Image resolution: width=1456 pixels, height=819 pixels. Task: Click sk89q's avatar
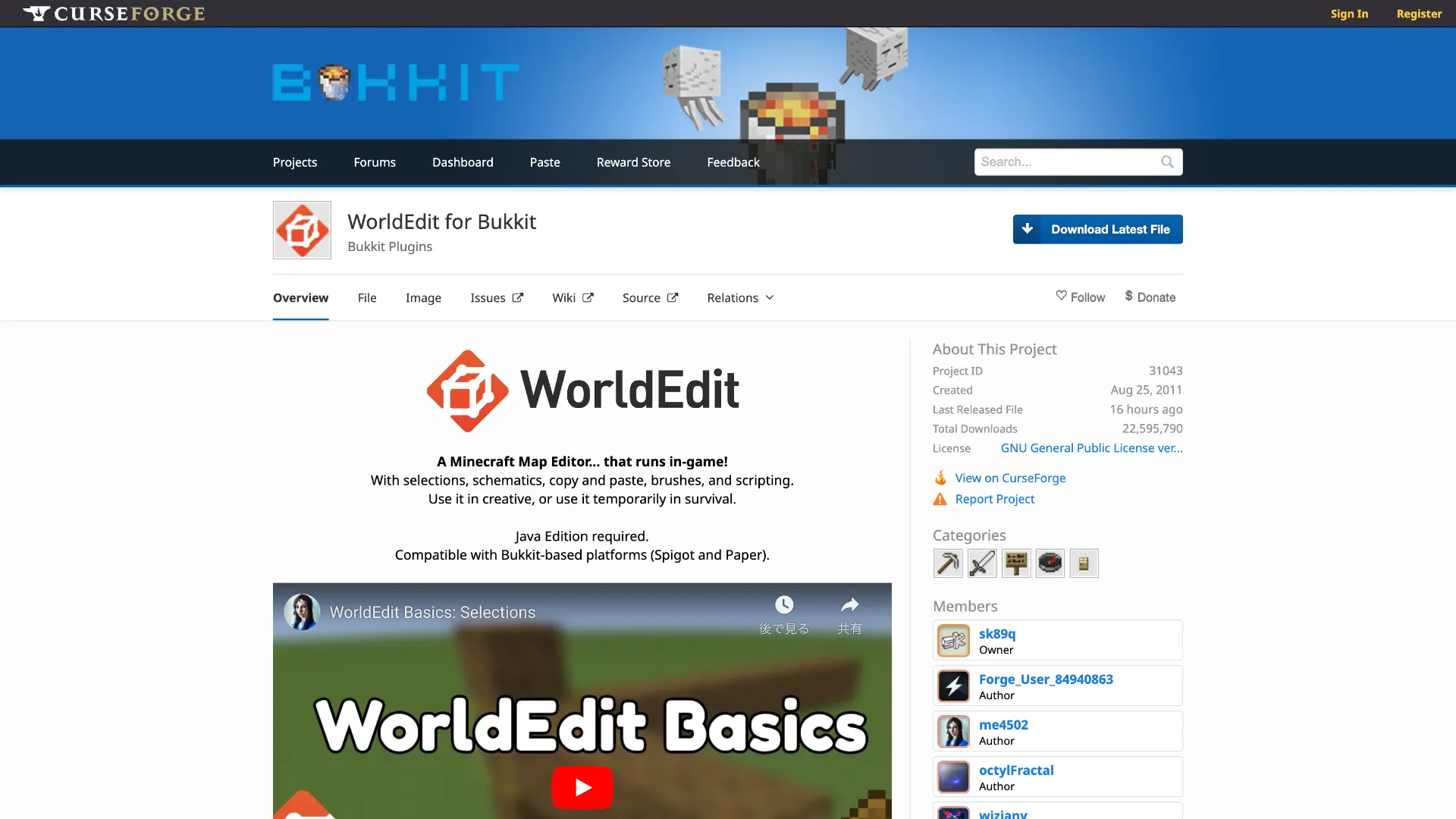(x=954, y=641)
